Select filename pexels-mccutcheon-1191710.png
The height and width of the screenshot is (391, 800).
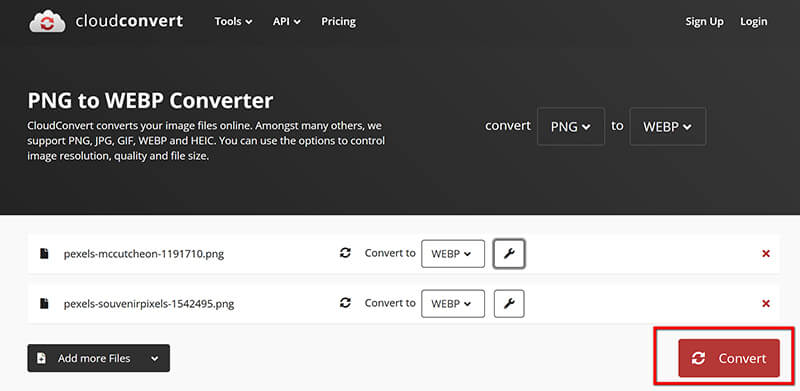point(144,254)
